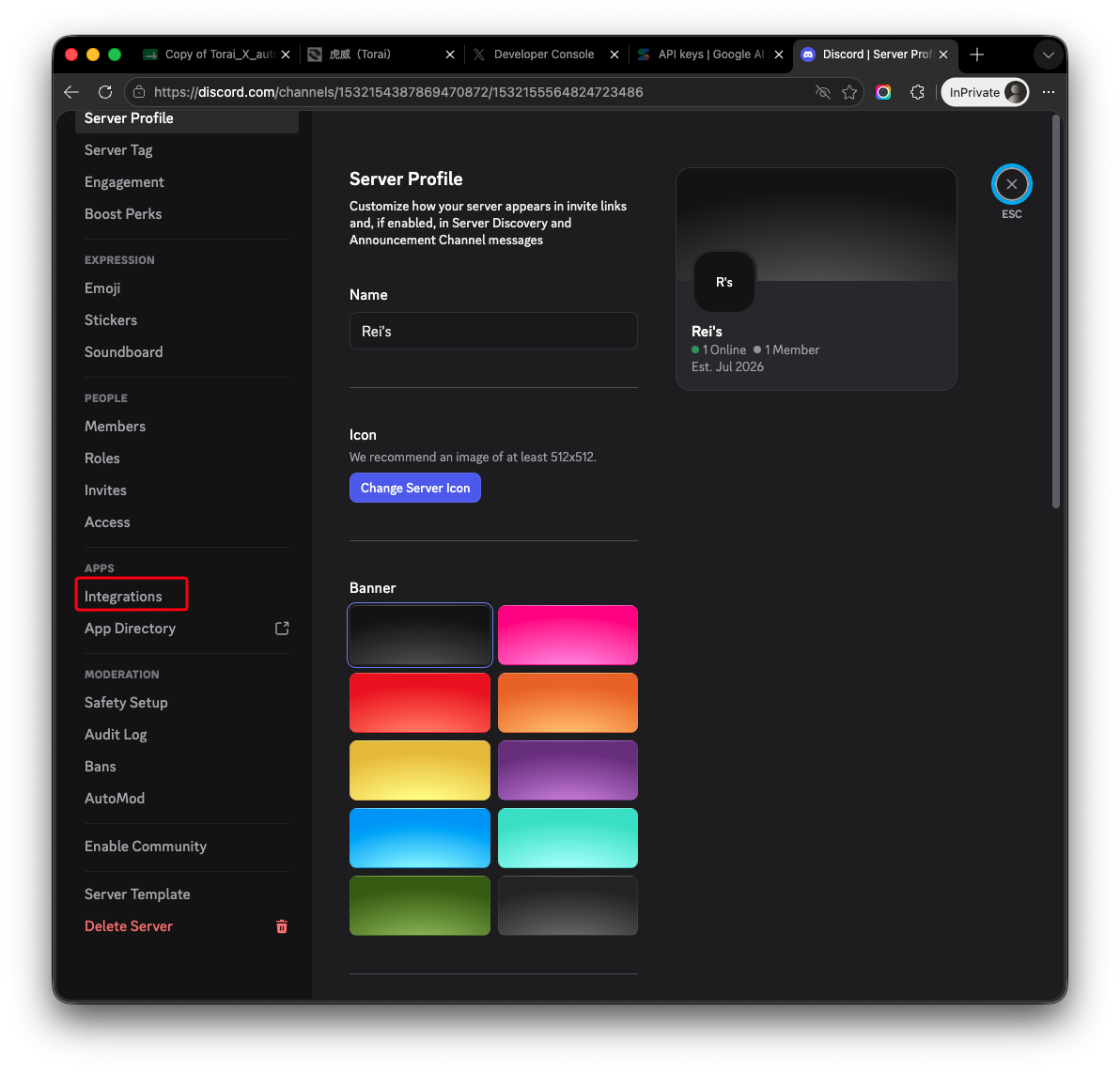The height and width of the screenshot is (1073, 1120).
Task: Select the orange banner color
Action: (x=568, y=702)
